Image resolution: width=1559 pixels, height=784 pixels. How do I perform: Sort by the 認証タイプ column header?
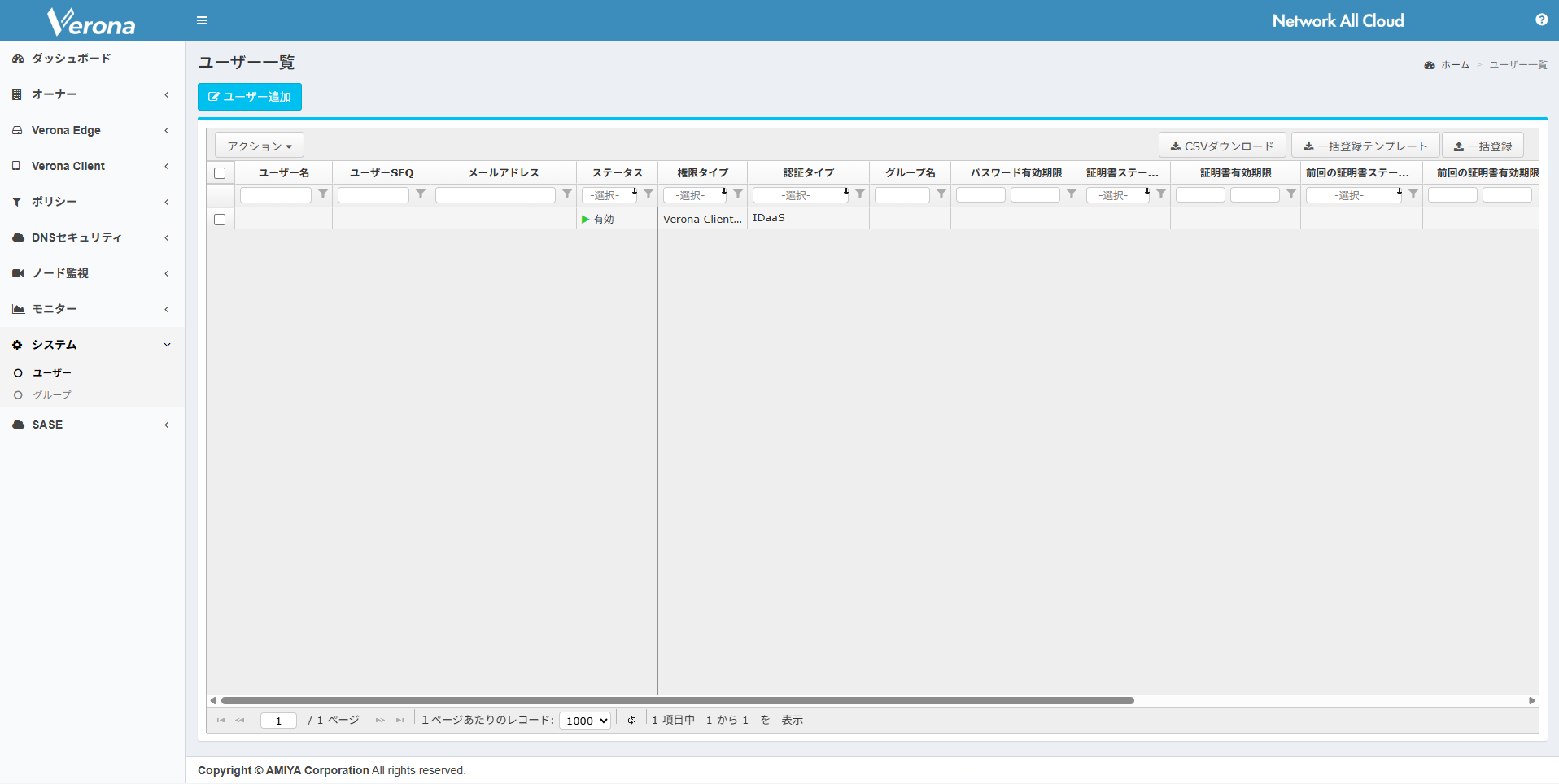coord(809,172)
